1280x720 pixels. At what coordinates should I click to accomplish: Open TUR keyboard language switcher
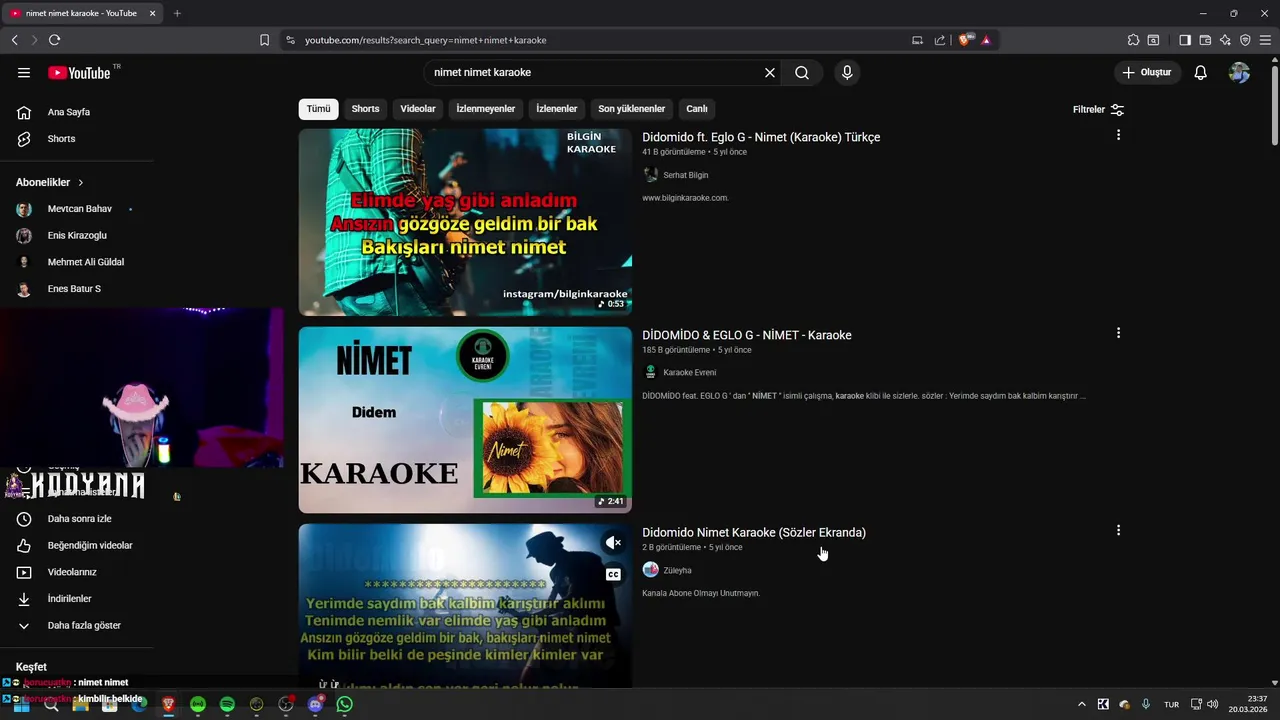point(1171,705)
